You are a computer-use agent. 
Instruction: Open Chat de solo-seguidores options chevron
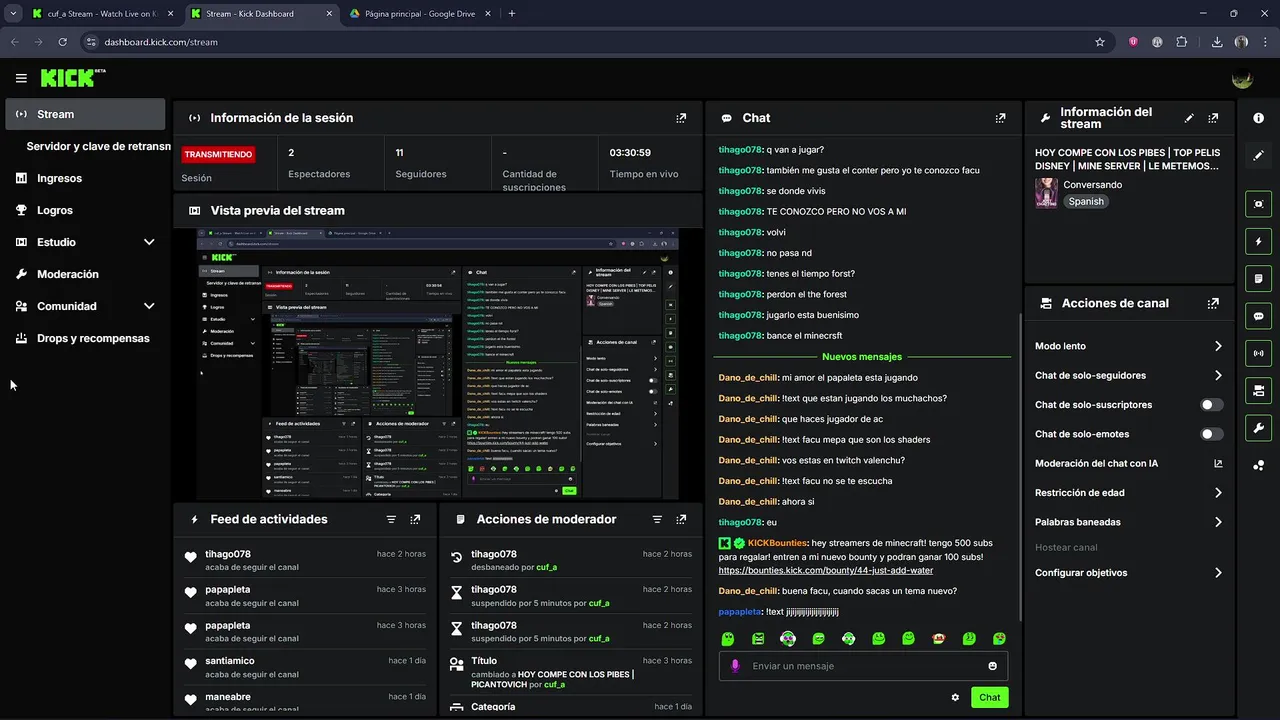coord(1218,375)
